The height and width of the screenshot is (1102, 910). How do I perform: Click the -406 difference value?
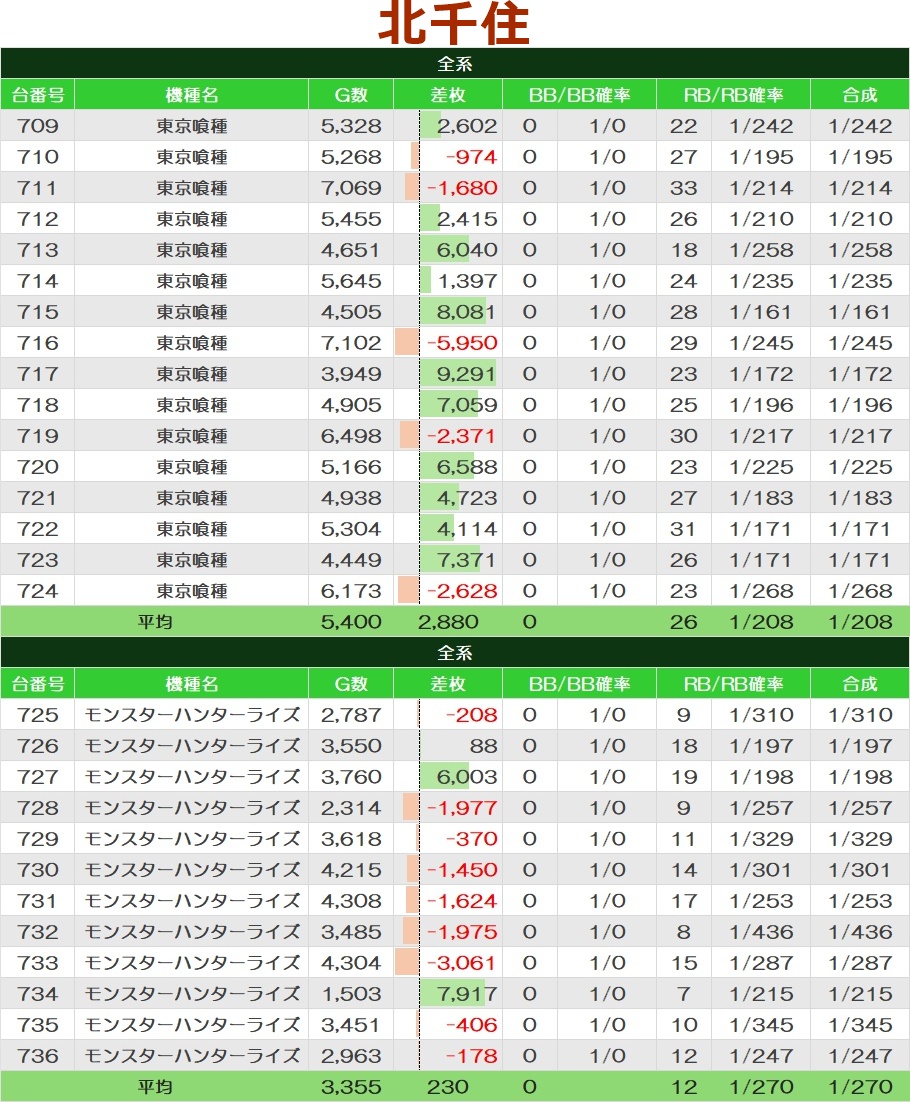(x=472, y=1025)
